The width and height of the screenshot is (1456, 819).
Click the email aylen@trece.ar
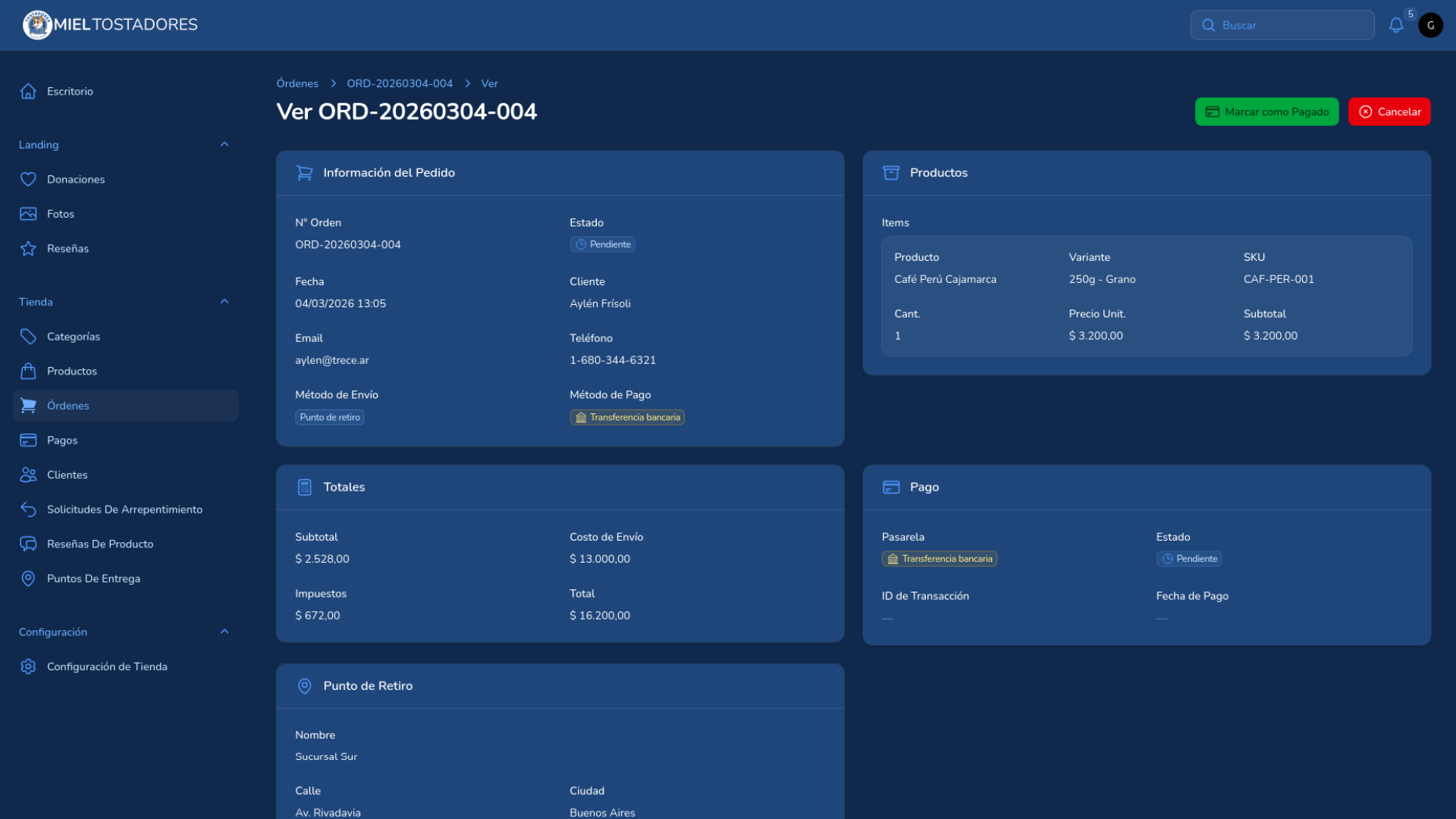click(332, 360)
